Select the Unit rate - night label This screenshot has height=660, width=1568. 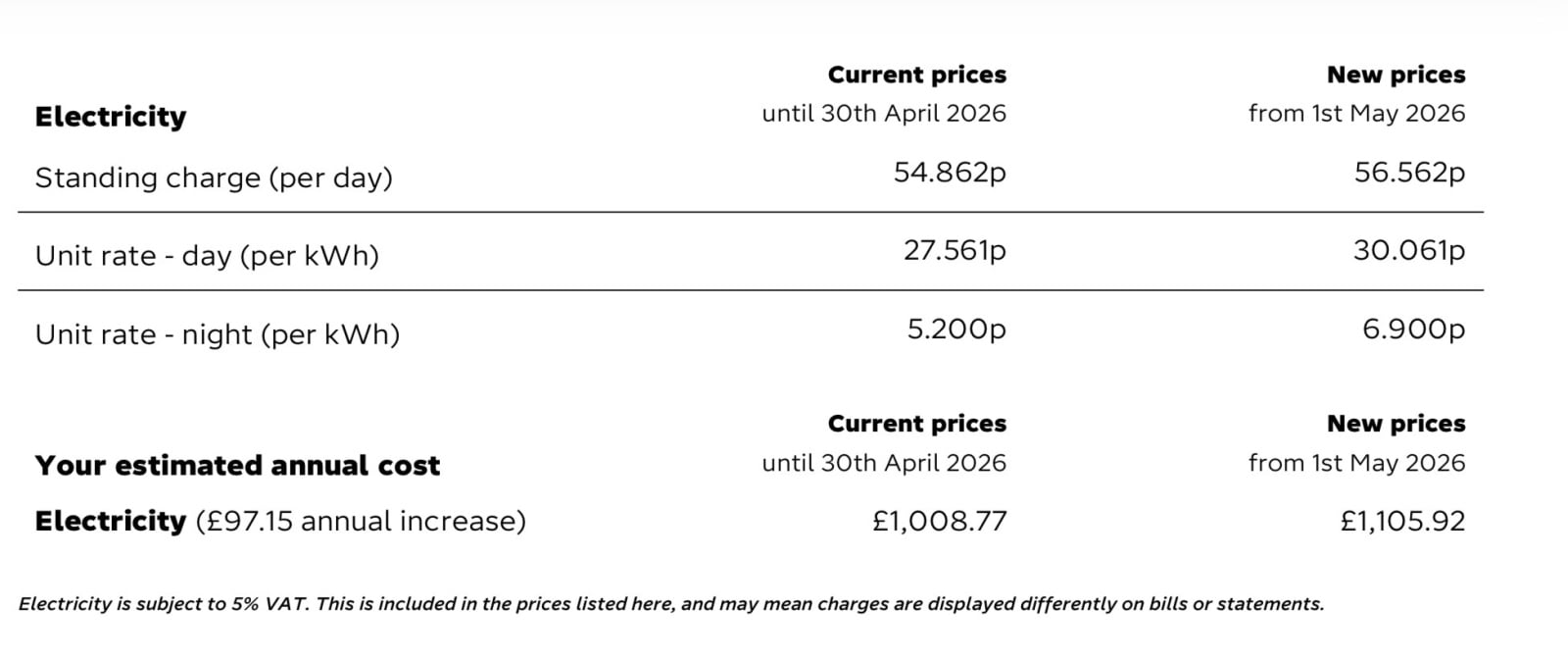[x=218, y=334]
